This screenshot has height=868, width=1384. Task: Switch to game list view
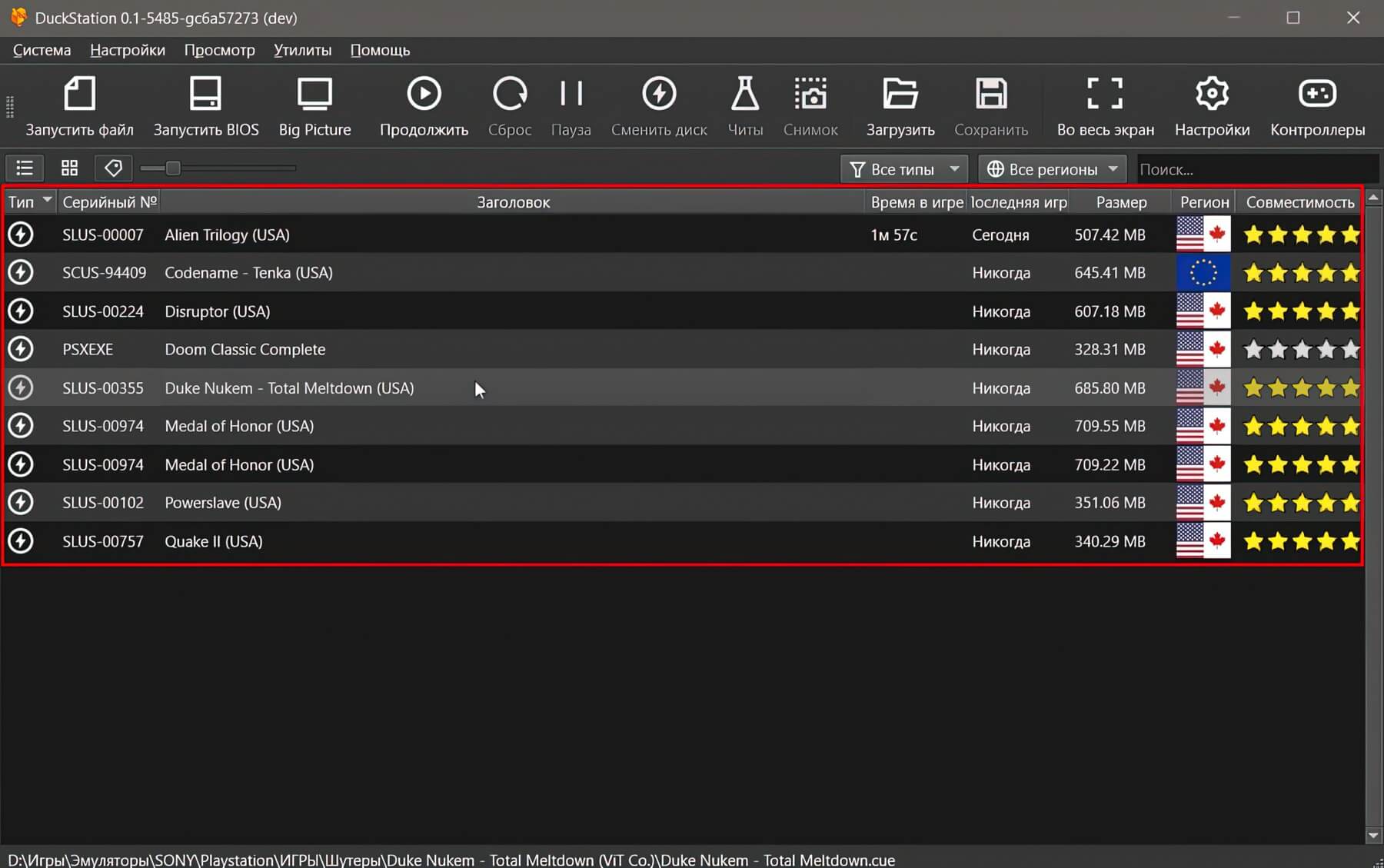pyautogui.click(x=25, y=168)
